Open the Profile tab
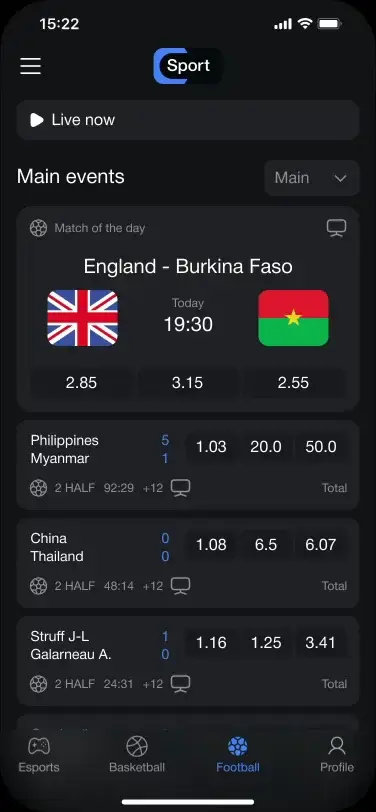 337,755
